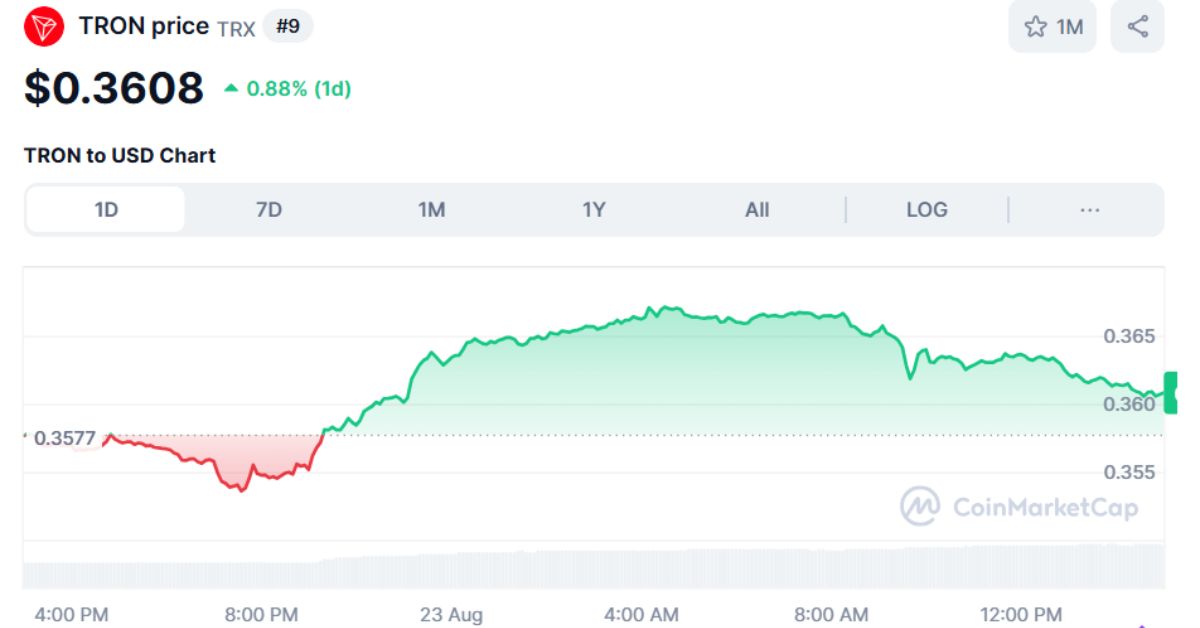
Task: Click the 8:00 AM time axis label
Action: point(831,614)
